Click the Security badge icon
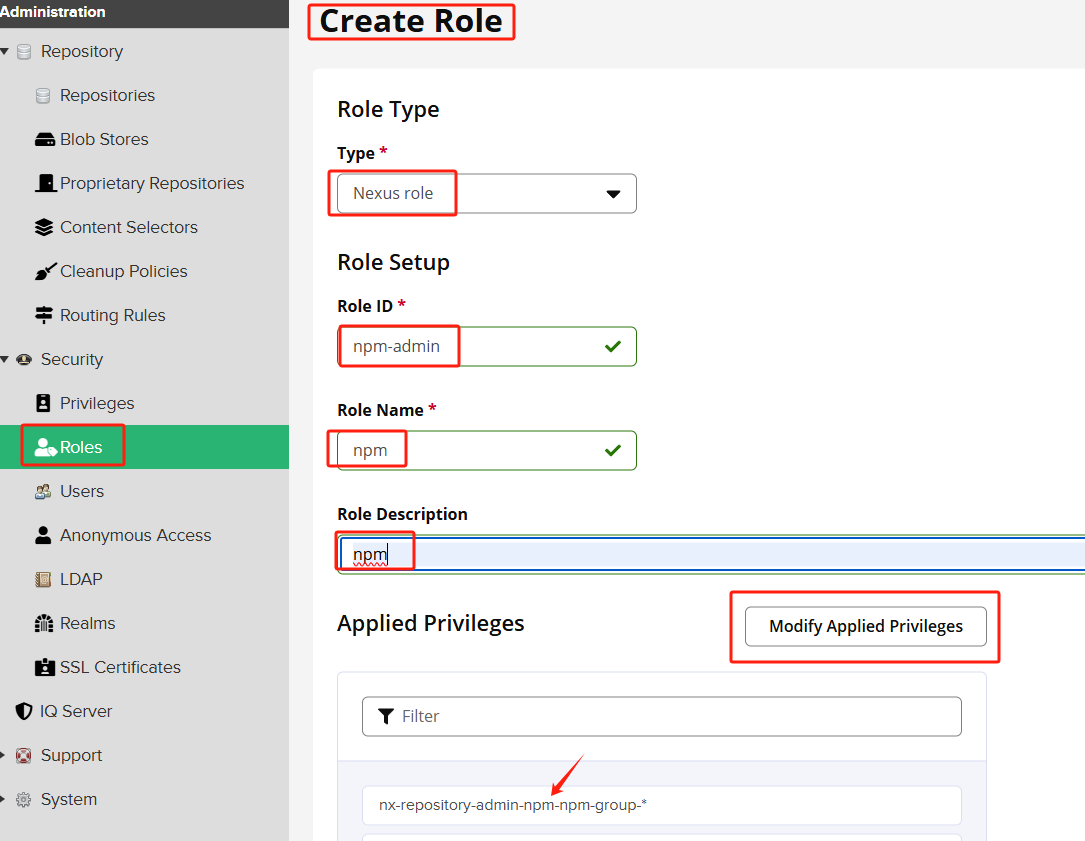This screenshot has height=841, width=1085. point(24,359)
